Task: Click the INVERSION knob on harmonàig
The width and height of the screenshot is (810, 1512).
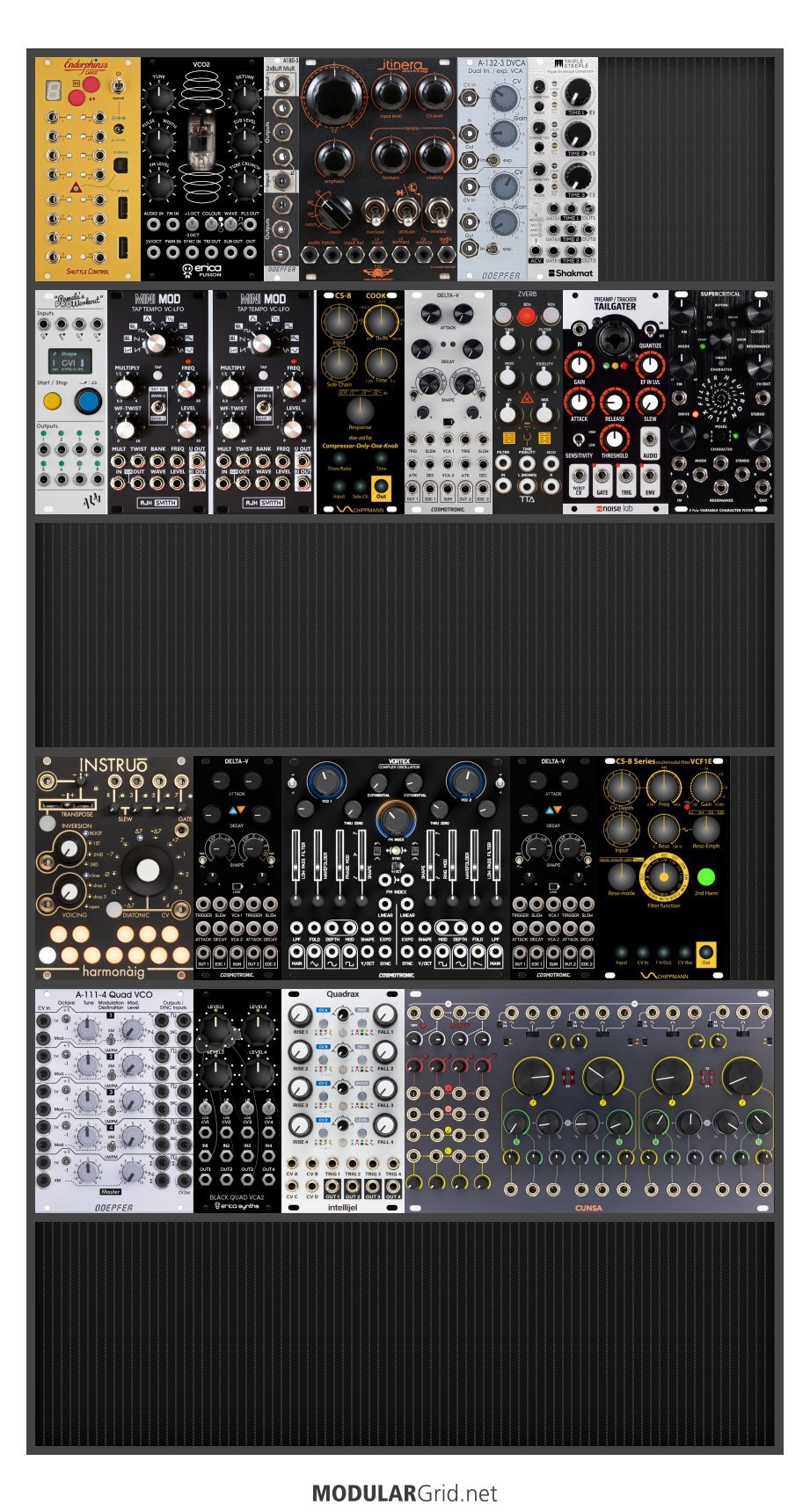Action: [69, 848]
